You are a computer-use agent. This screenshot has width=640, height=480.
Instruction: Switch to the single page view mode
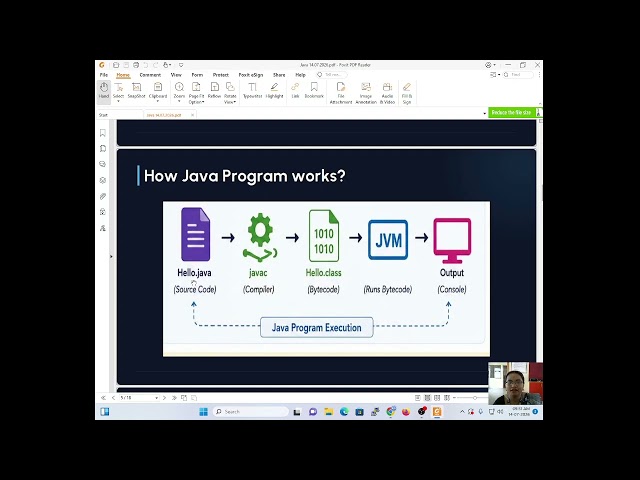418,398
